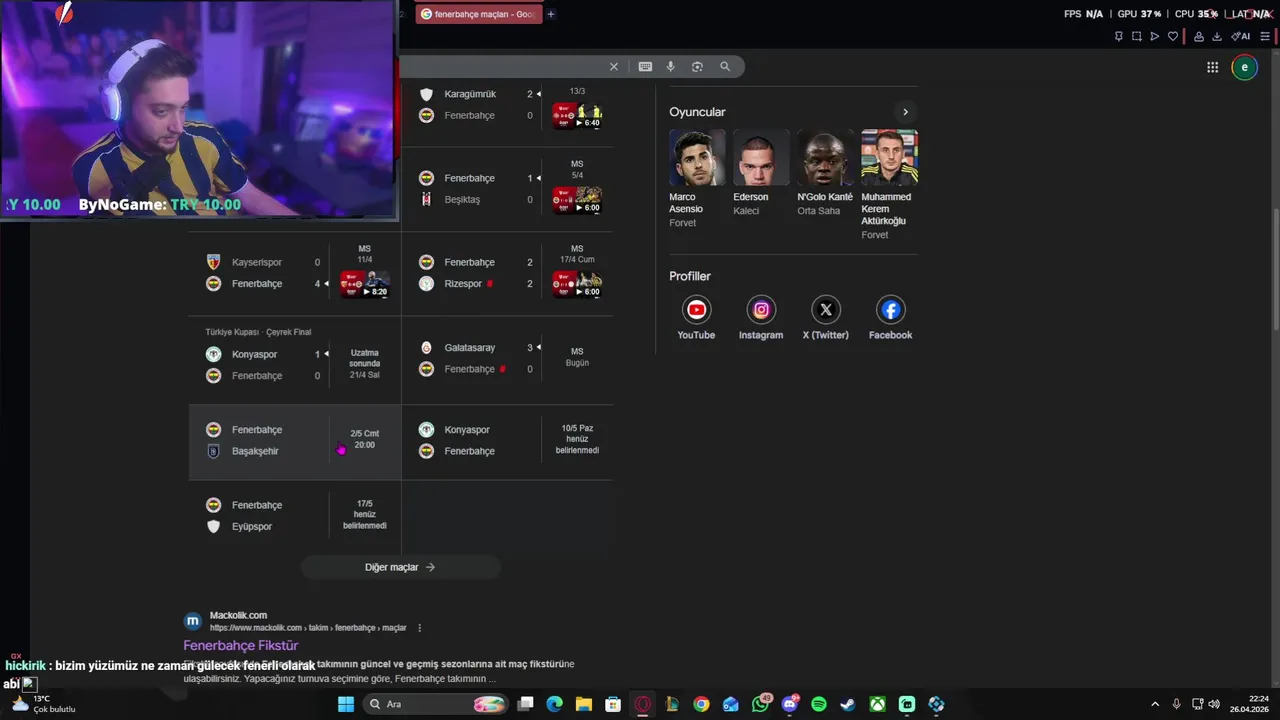Open Konyaspor vs Fenerbahçe 10/5 match
Screen dimensions: 1280x720
508,441
